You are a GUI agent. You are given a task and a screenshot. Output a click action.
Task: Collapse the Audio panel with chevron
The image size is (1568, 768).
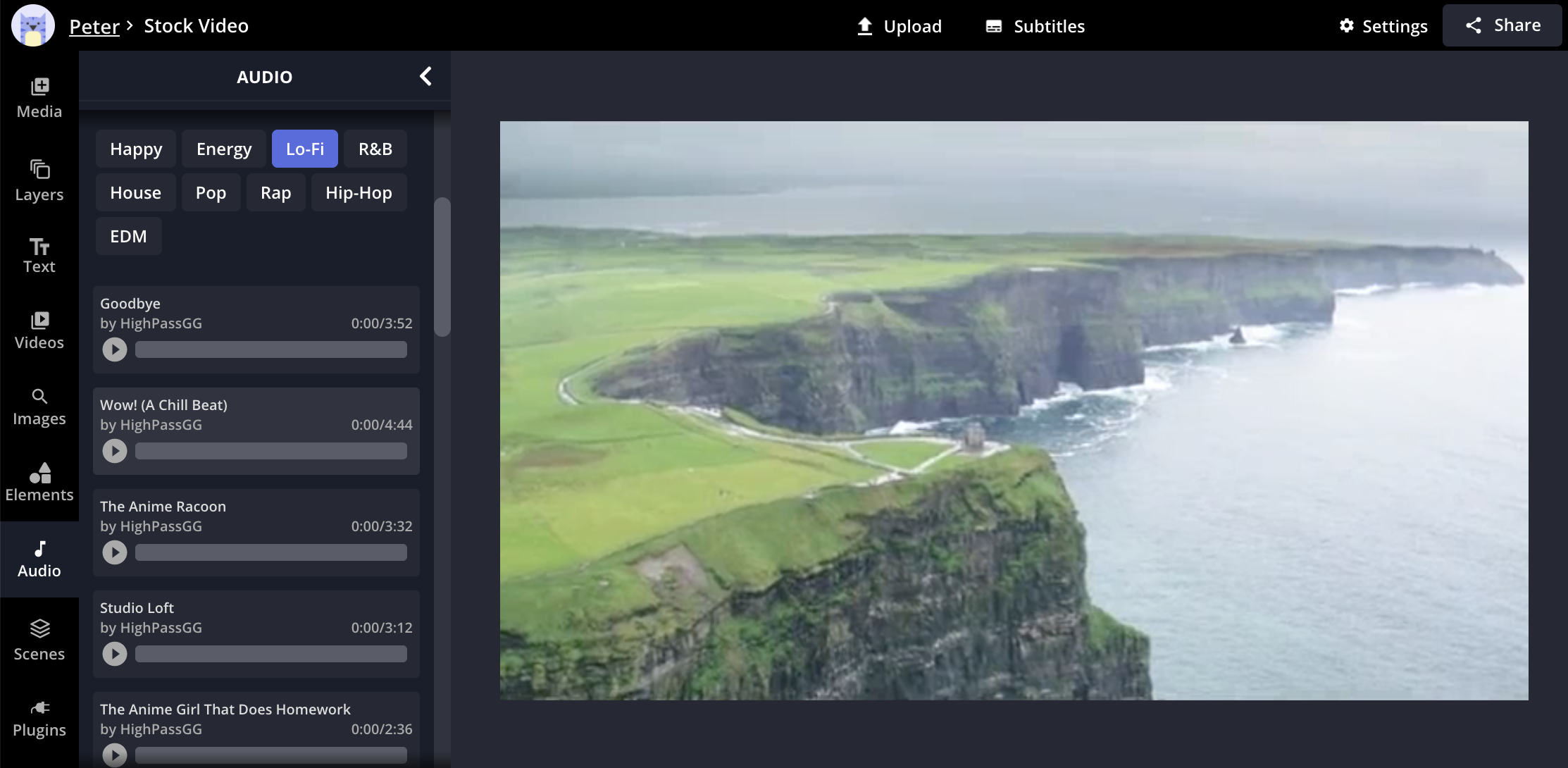click(425, 76)
